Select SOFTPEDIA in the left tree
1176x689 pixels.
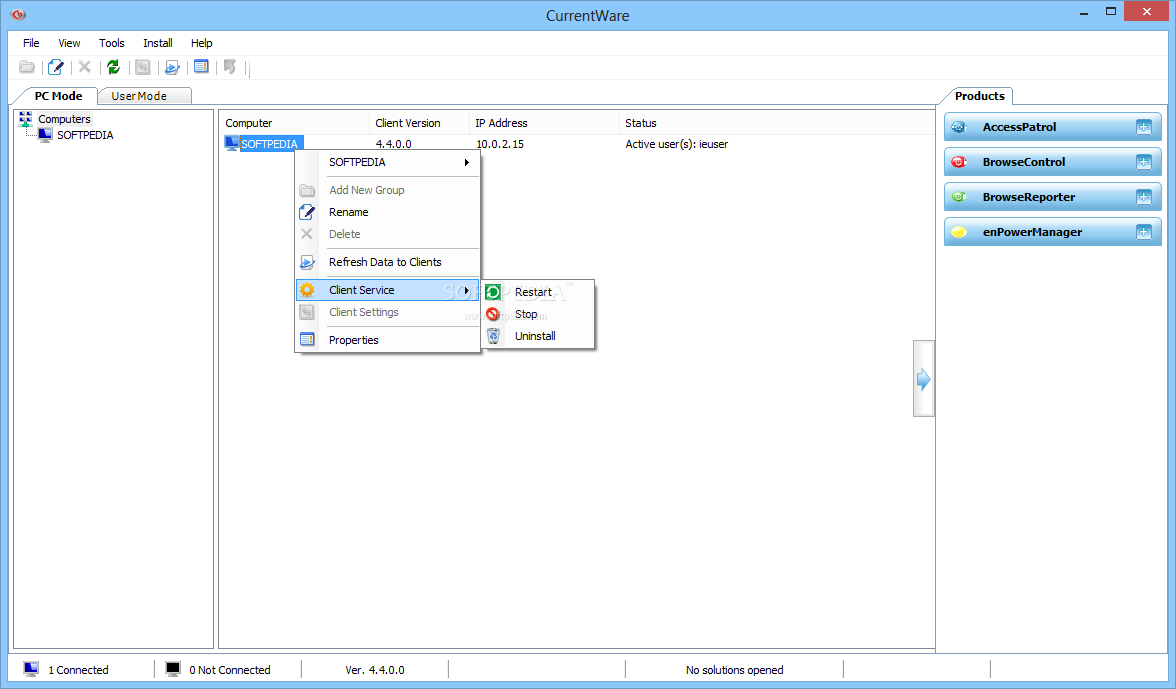tap(85, 136)
